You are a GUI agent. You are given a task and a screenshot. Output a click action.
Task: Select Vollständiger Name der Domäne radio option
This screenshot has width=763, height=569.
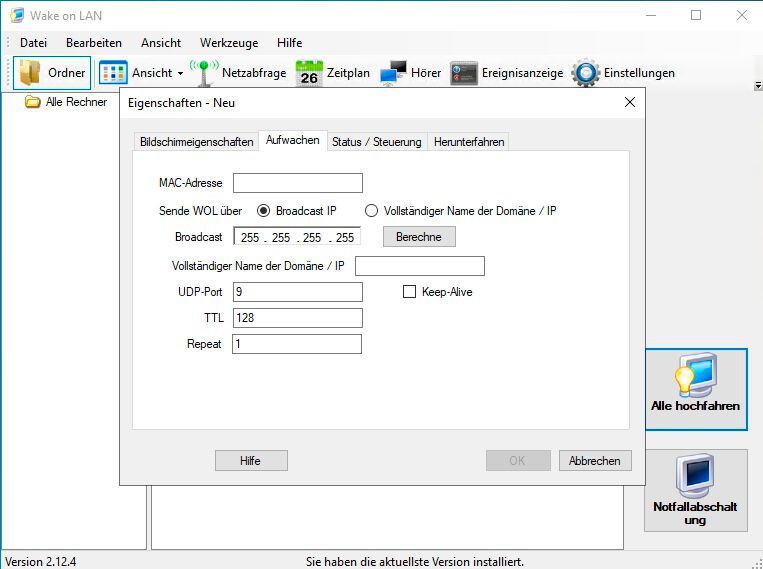(x=372, y=211)
